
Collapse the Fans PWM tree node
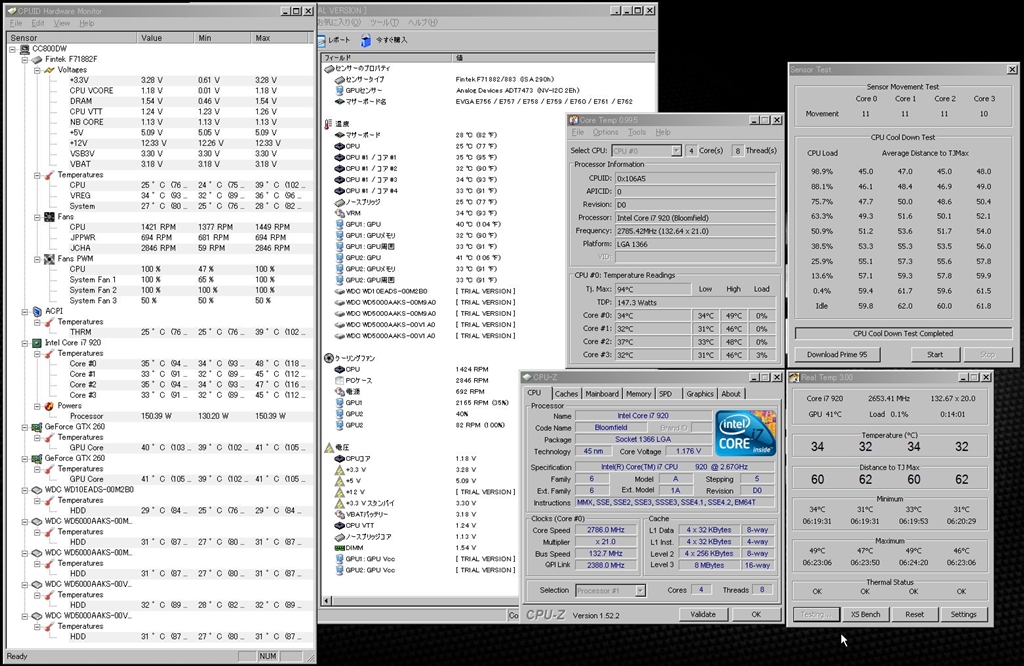pyautogui.click(x=35, y=259)
